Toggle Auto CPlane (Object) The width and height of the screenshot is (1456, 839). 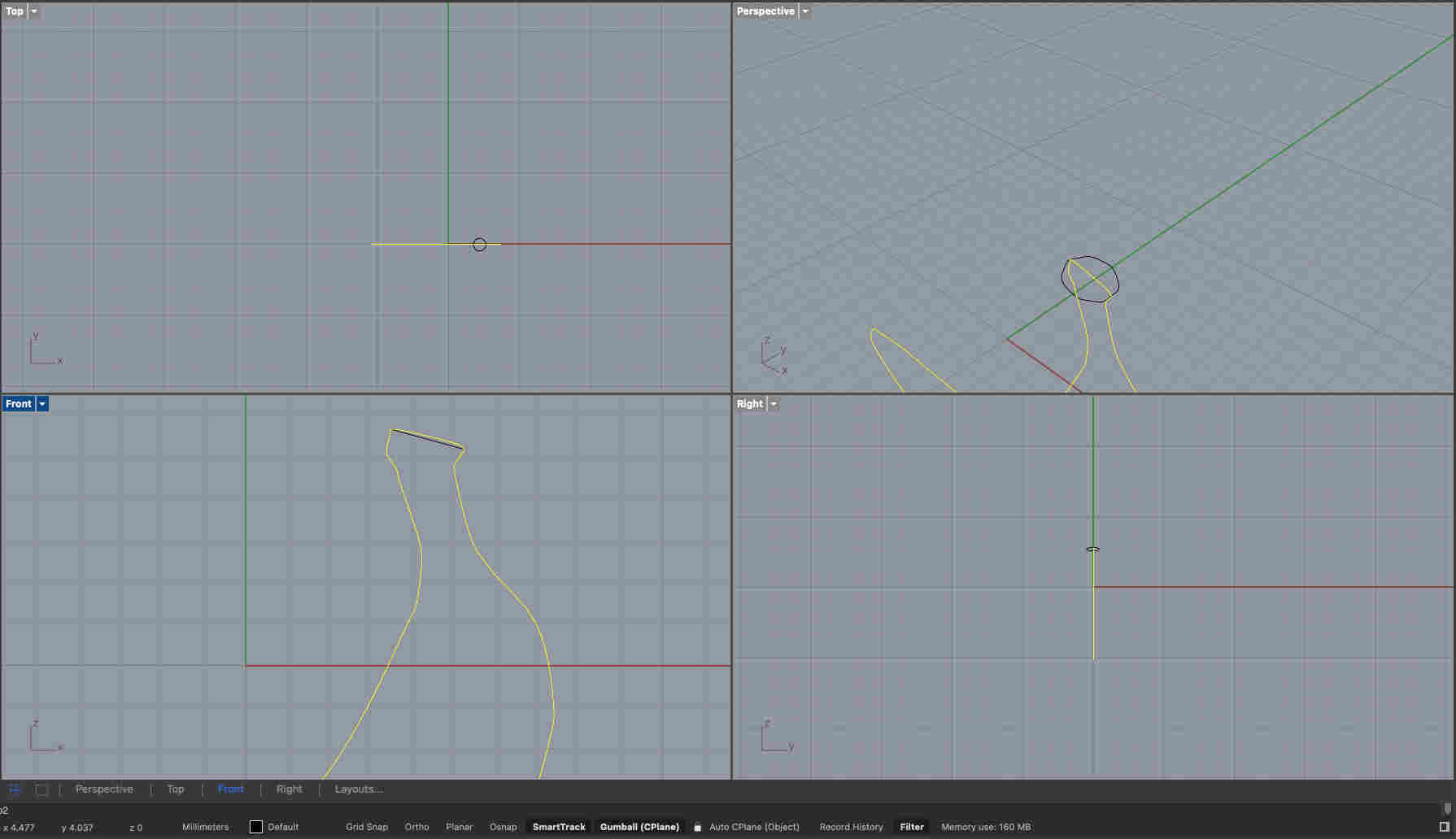[754, 827]
